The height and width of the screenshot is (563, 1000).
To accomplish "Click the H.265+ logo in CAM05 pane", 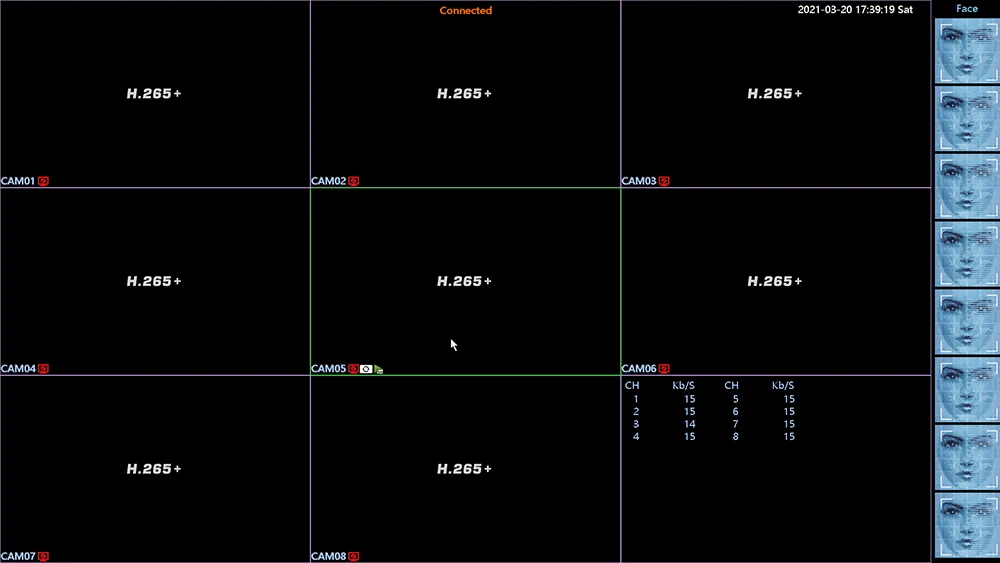I will click(464, 281).
